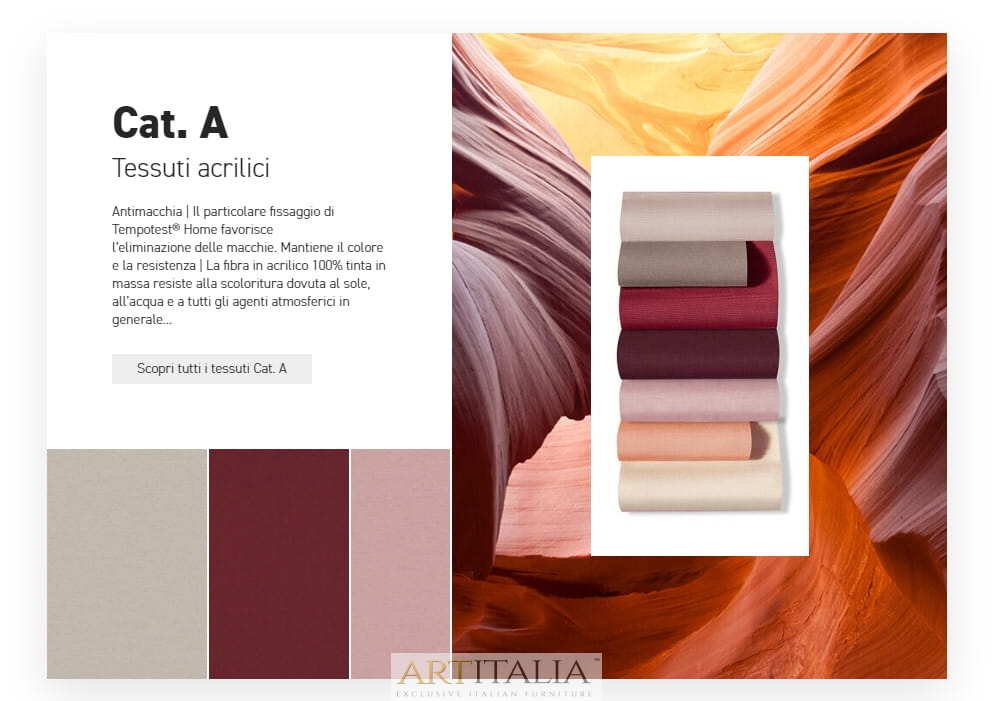Select the taupe fabric roll

683,264
